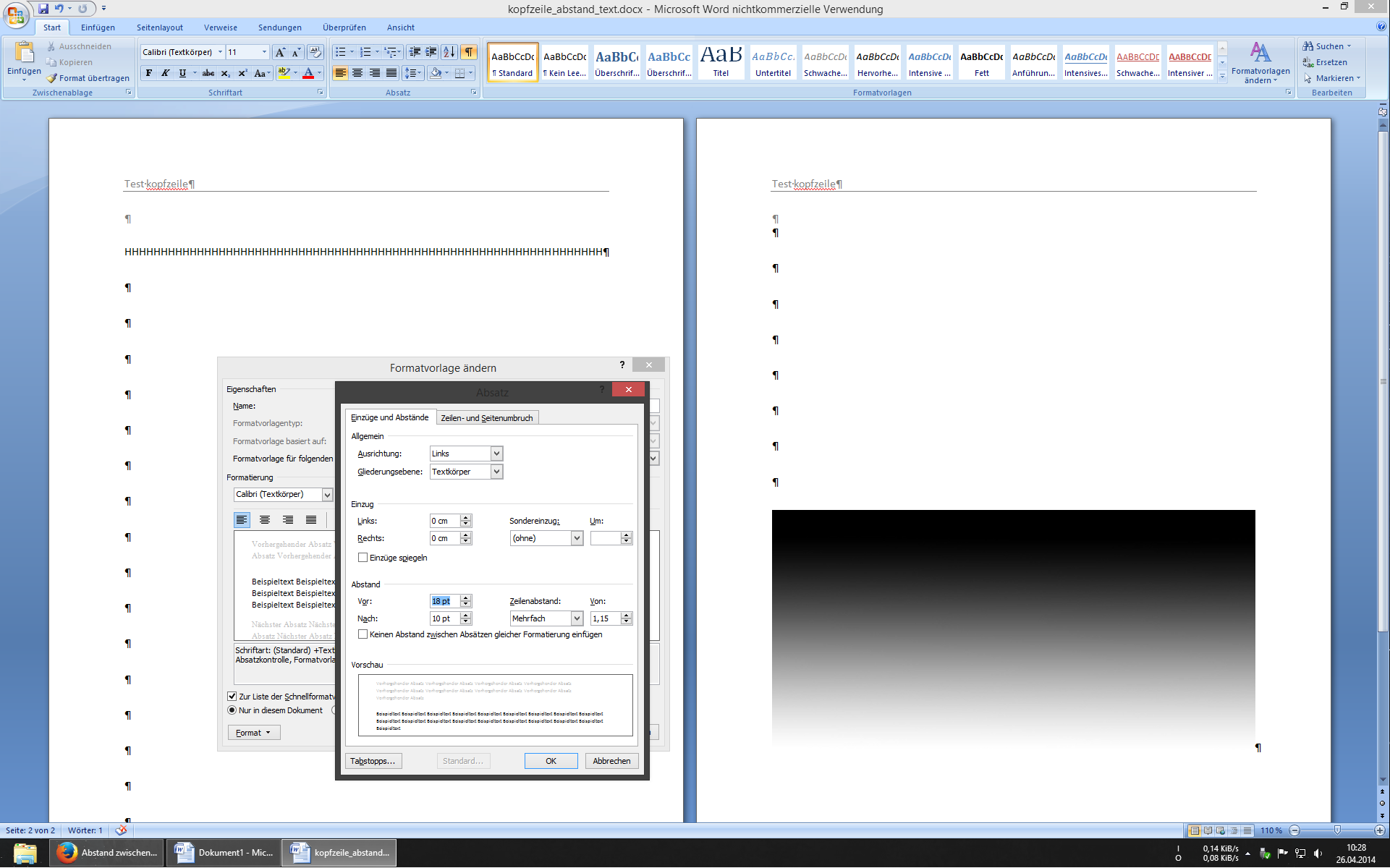Open the Sondereinzug dropdown
1390x868 pixels.
577,538
